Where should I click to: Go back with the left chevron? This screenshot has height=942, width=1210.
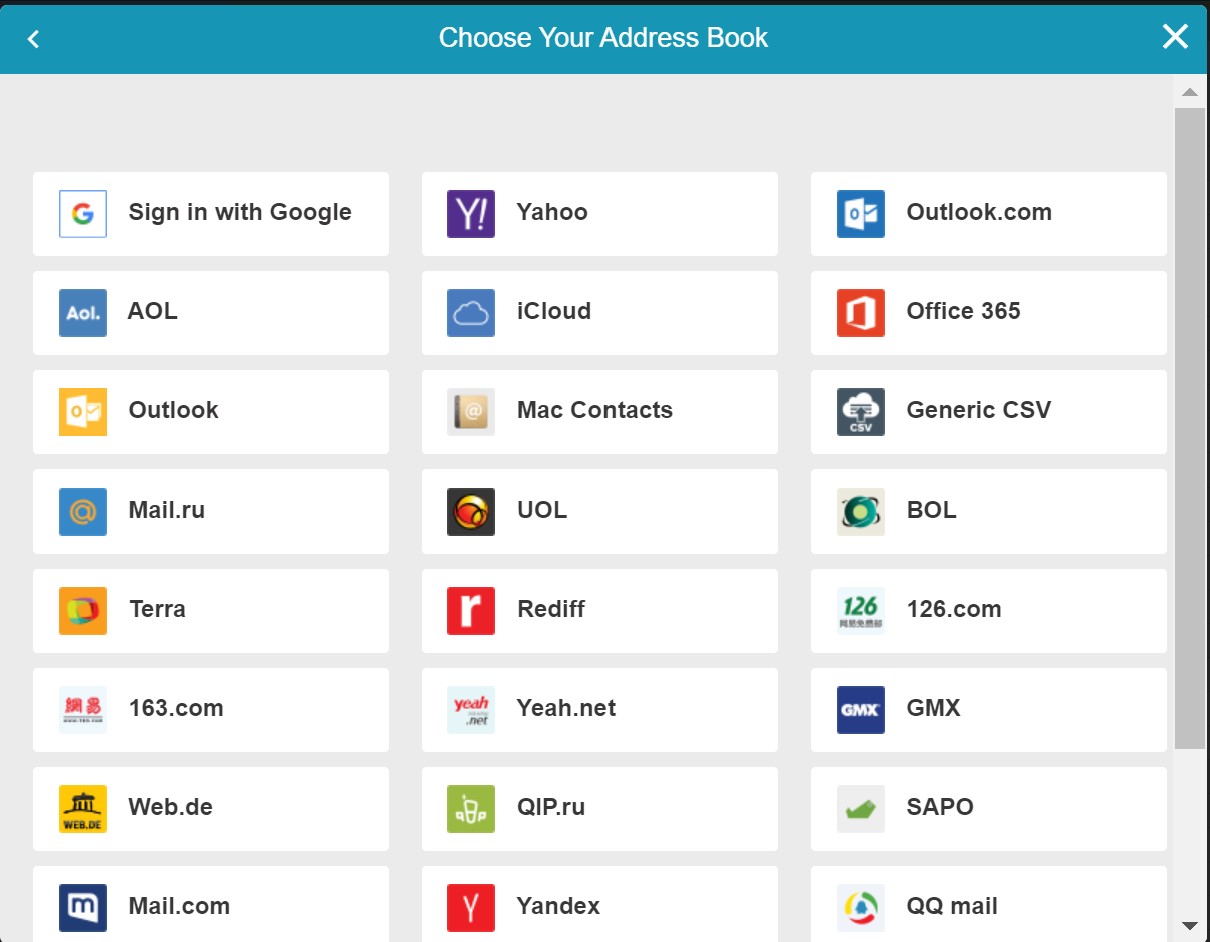[x=34, y=38]
